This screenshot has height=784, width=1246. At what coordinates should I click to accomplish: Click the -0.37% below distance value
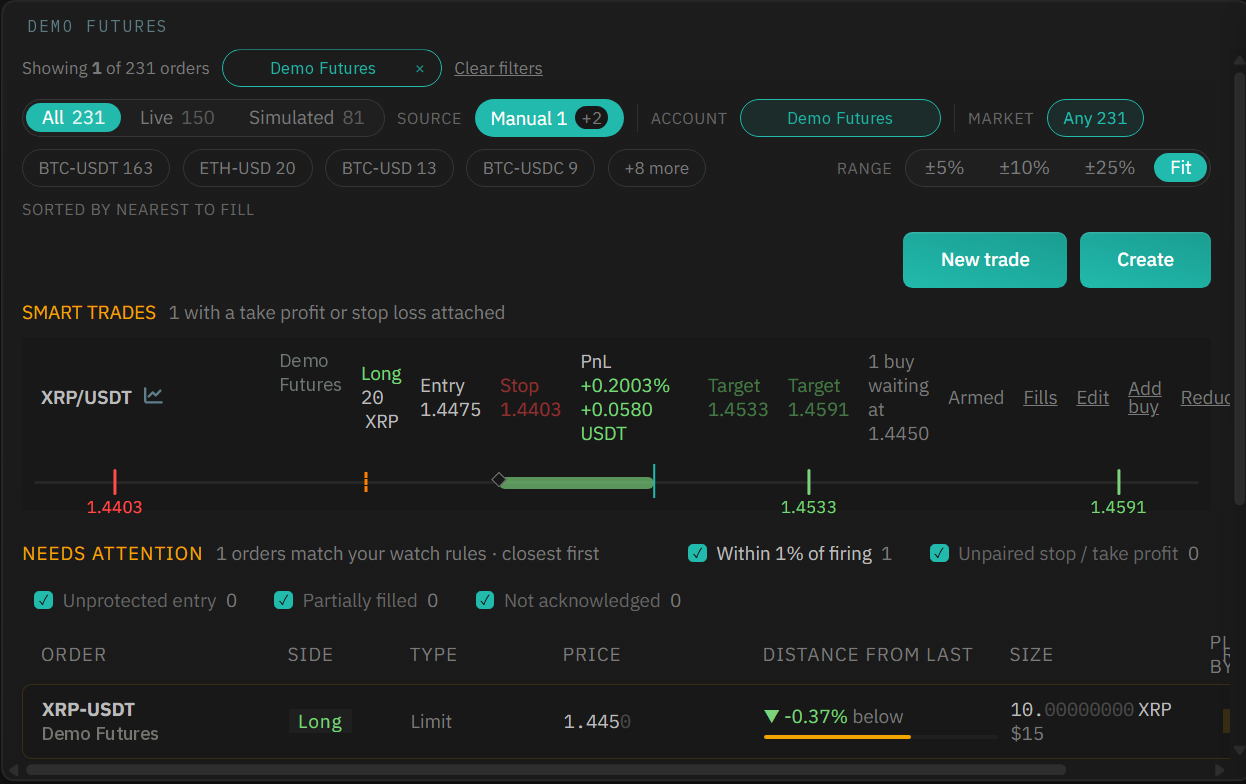click(x=833, y=716)
